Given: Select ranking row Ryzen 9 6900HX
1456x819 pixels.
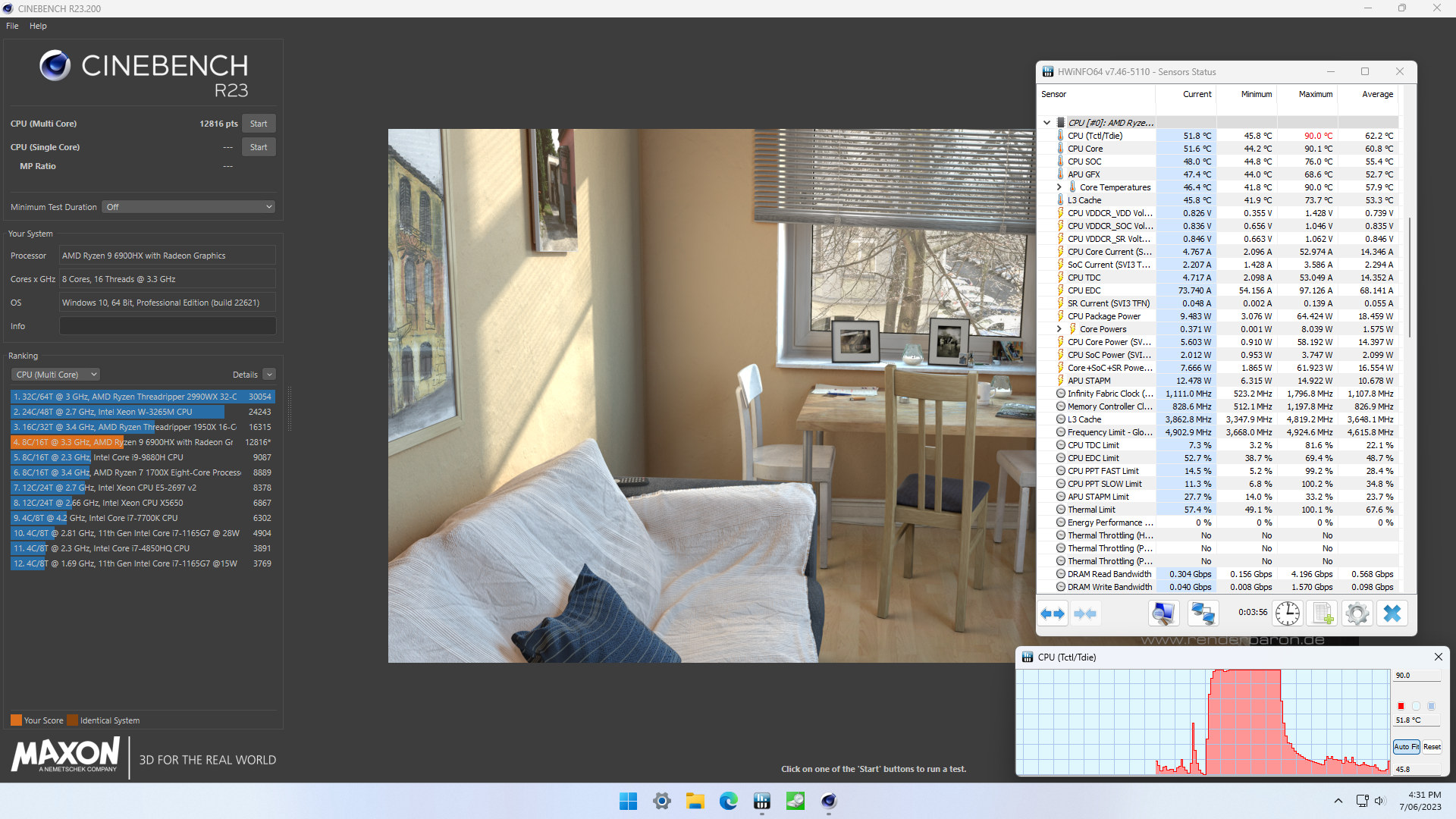Looking at the screenshot, I should point(143,442).
